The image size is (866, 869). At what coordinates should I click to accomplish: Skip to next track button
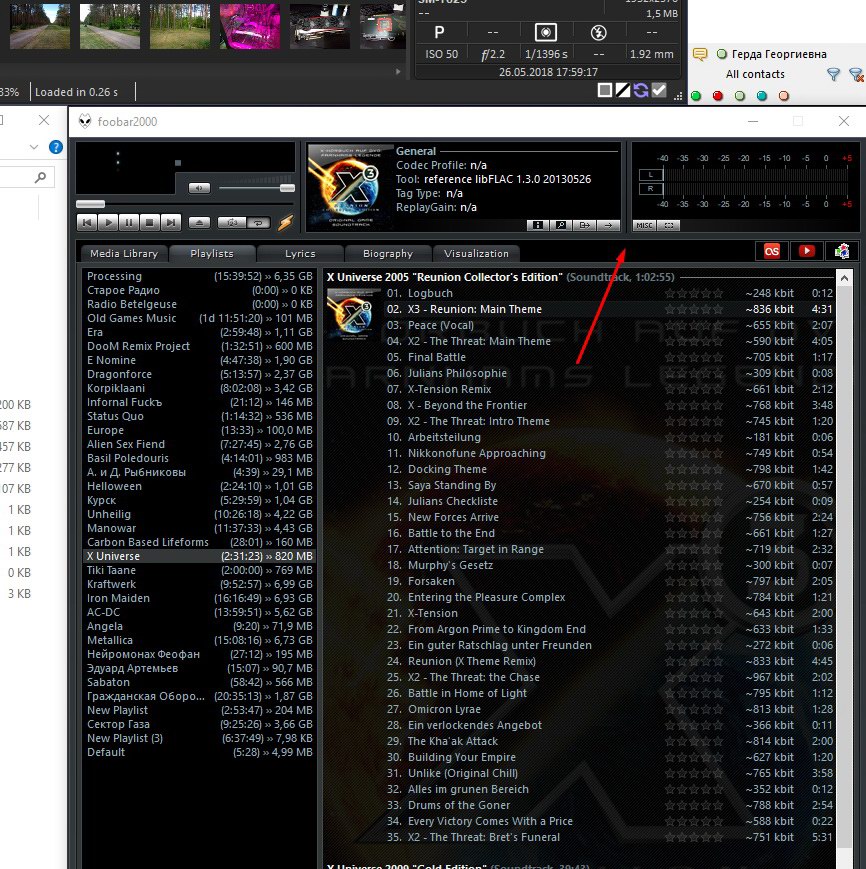[171, 222]
